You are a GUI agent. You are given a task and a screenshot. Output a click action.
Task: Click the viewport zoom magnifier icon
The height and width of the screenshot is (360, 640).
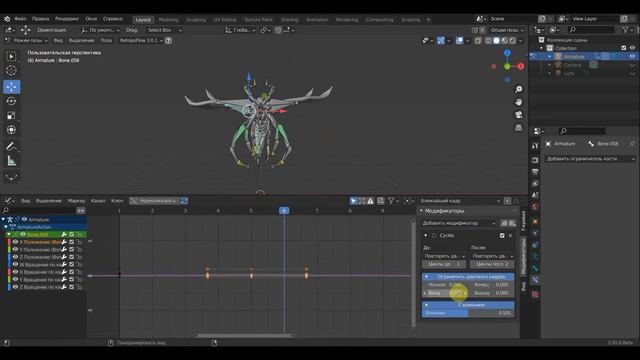518,89
